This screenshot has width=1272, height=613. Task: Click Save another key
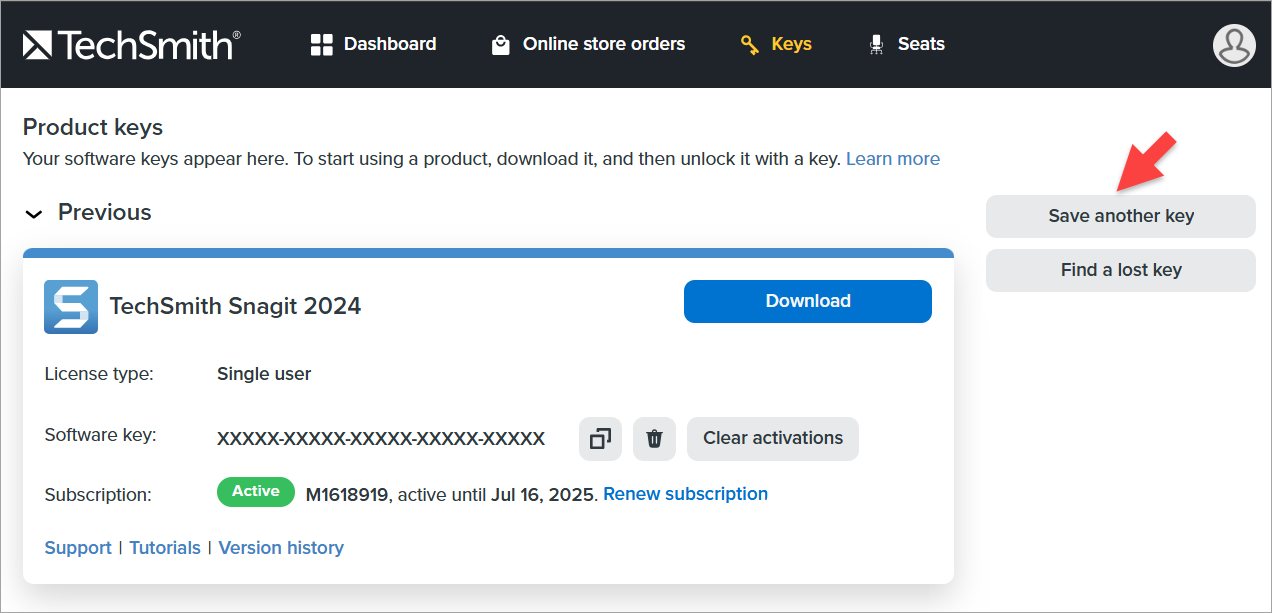point(1120,216)
